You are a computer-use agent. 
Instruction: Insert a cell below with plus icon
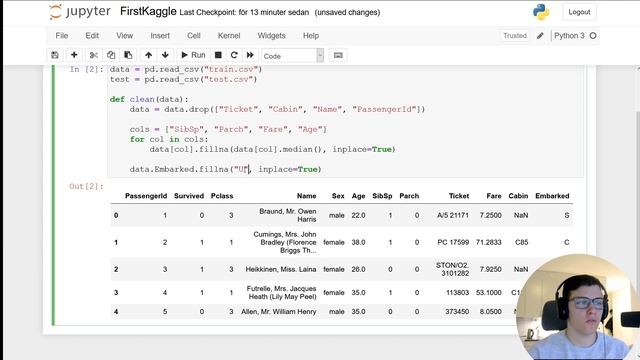74,55
